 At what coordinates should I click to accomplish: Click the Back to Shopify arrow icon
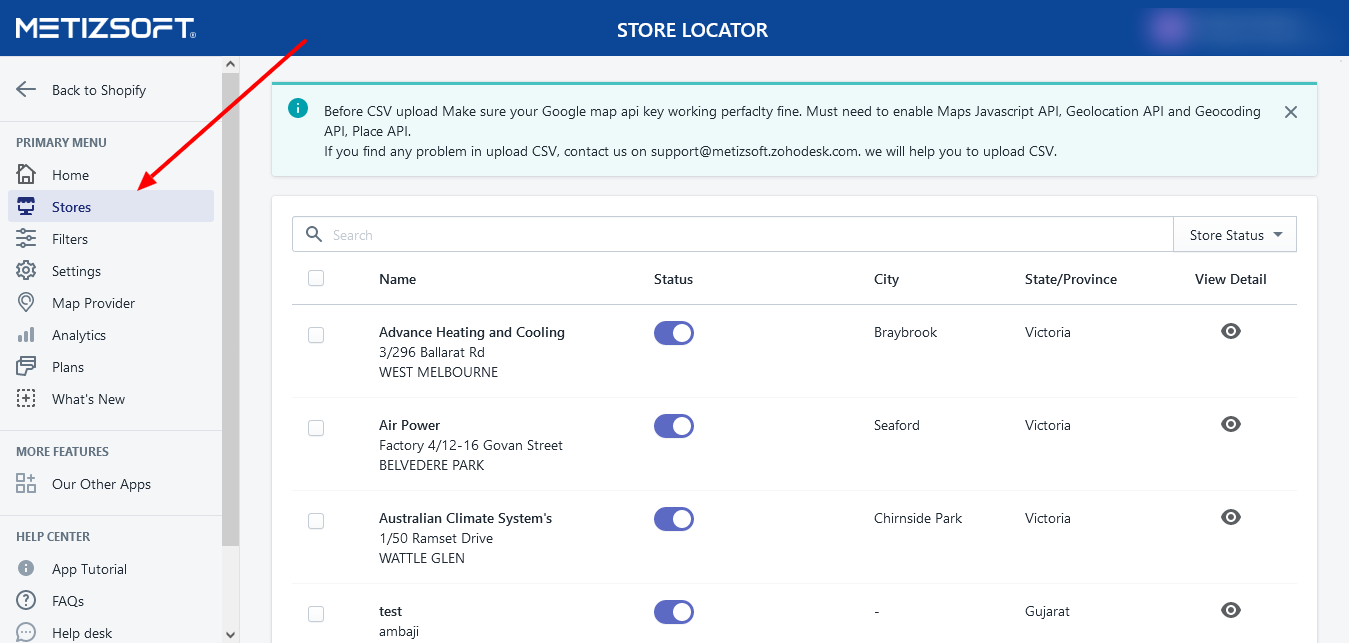(x=26, y=90)
